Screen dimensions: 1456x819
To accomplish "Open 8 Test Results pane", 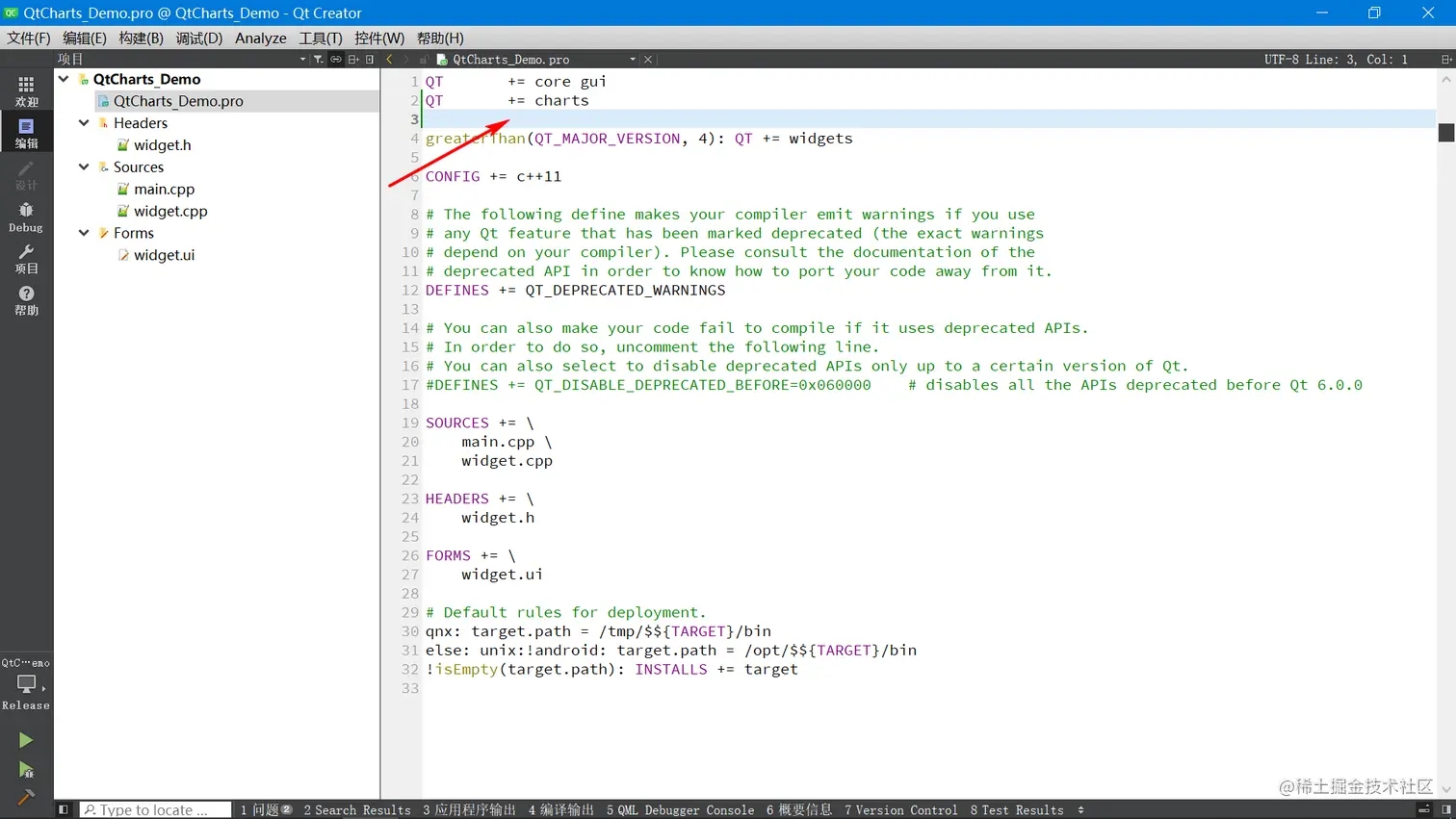I will 1017,809.
